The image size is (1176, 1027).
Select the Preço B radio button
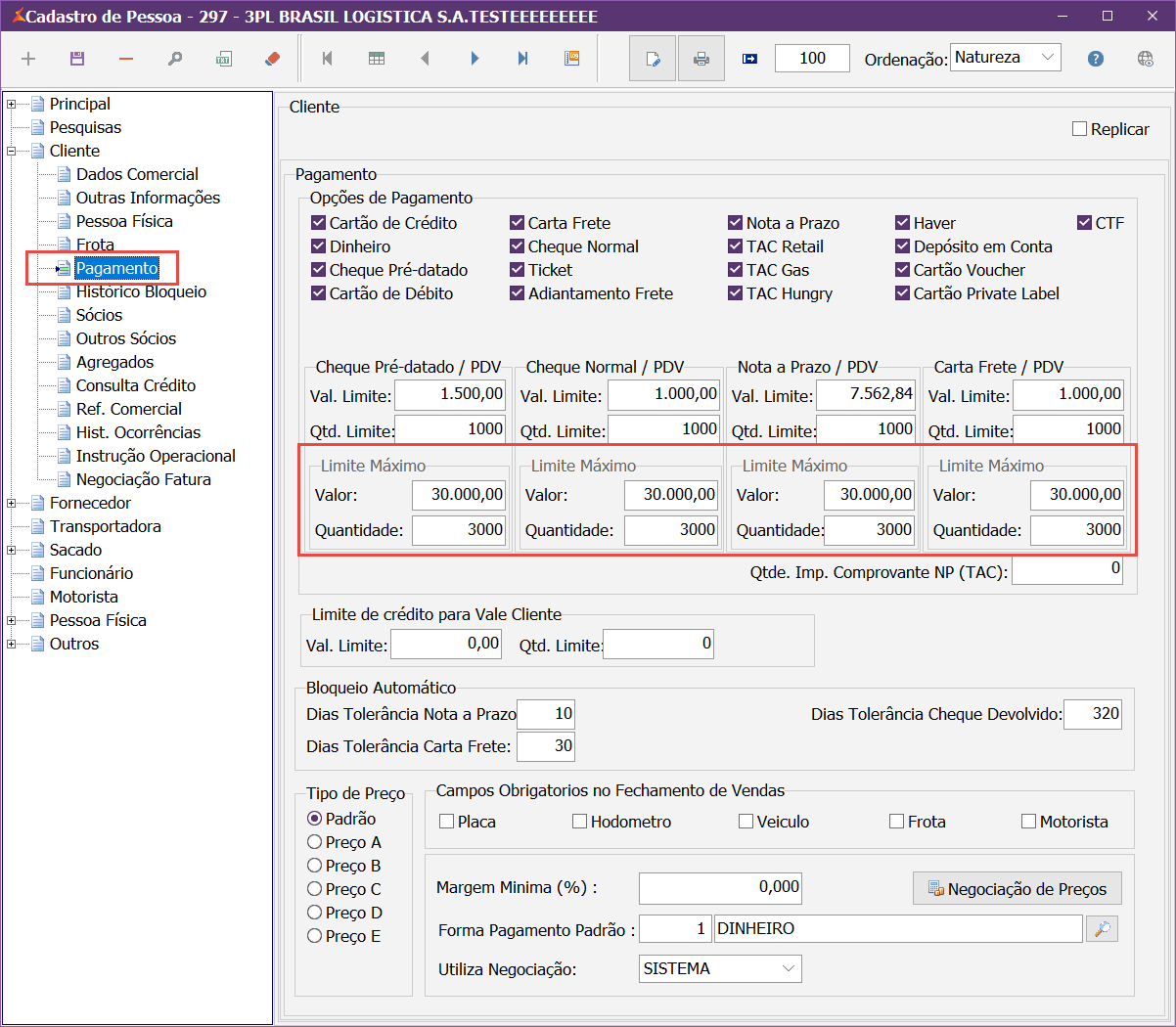click(315, 866)
